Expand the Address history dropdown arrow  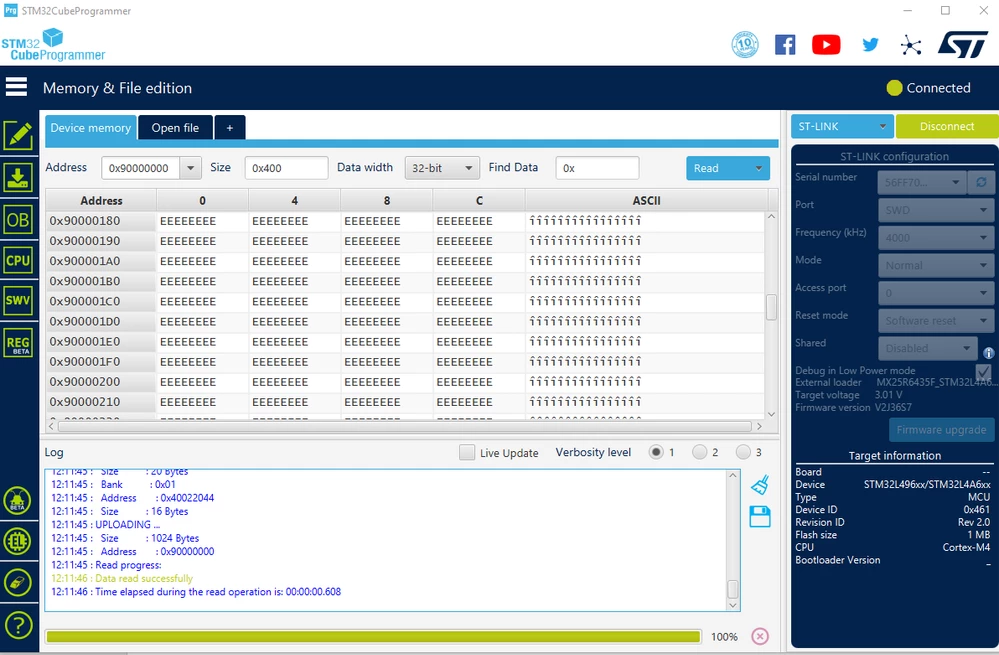click(190, 168)
